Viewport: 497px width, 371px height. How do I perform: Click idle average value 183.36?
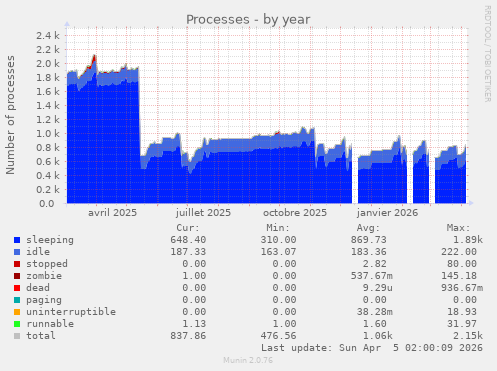pos(368,252)
